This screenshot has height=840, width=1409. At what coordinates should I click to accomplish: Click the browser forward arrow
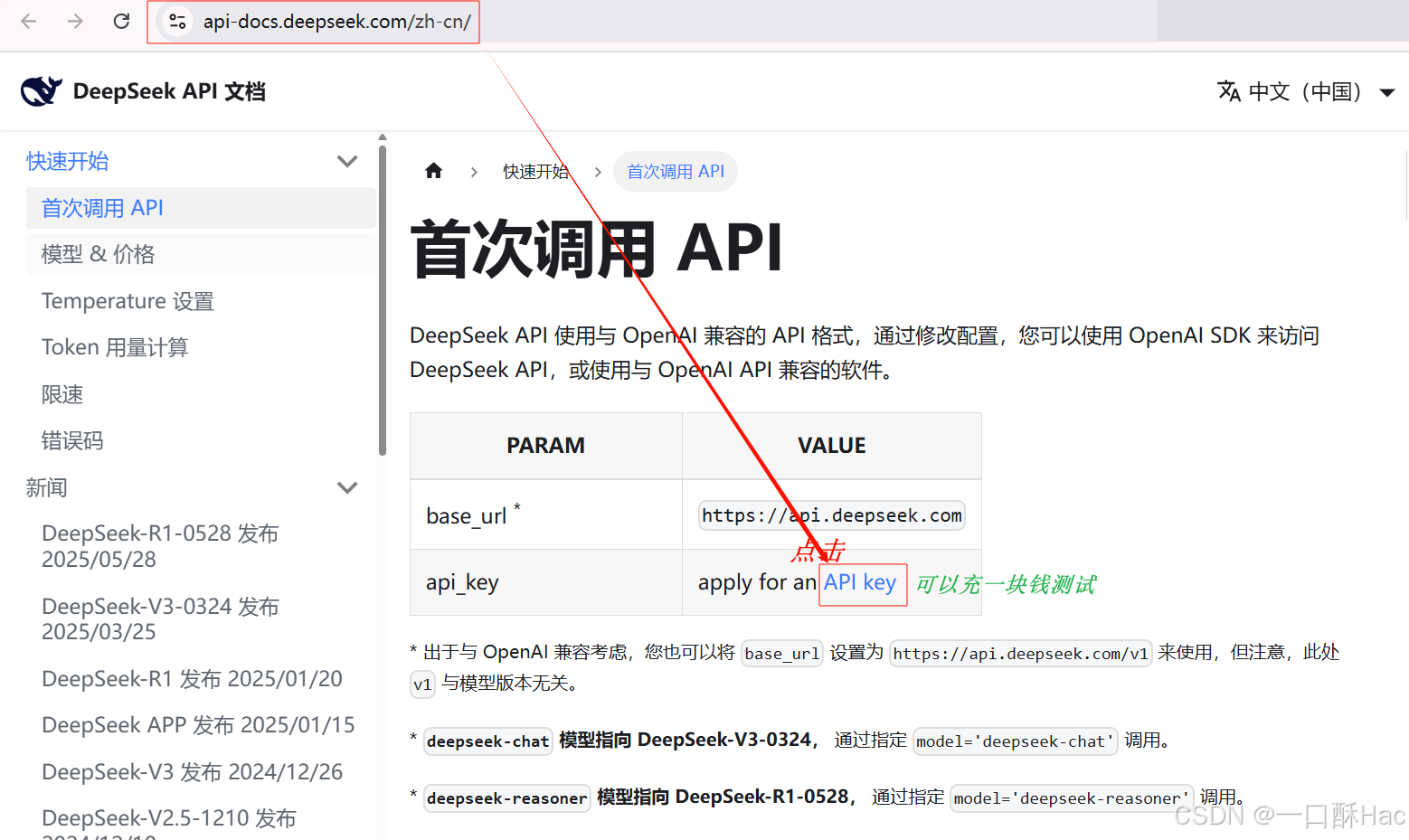point(75,21)
